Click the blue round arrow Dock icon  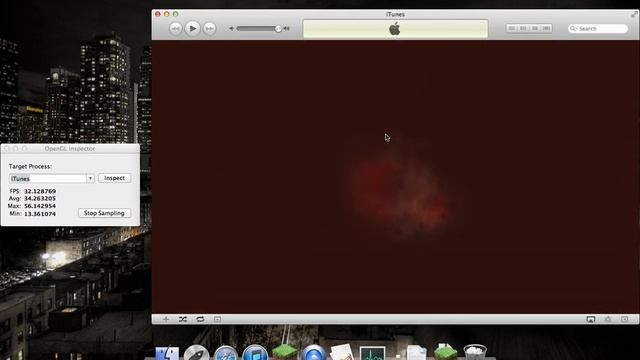(313, 353)
